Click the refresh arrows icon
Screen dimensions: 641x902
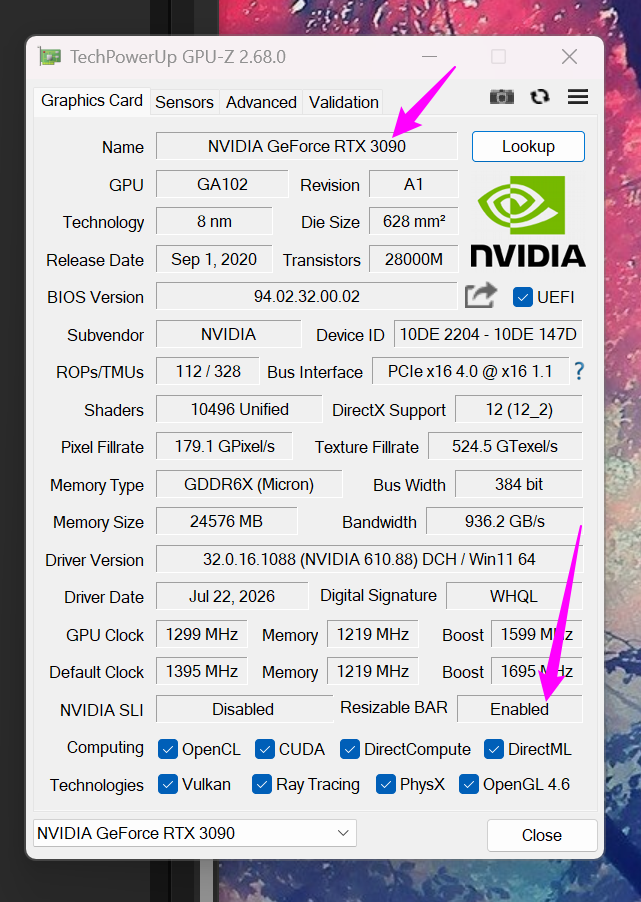540,97
